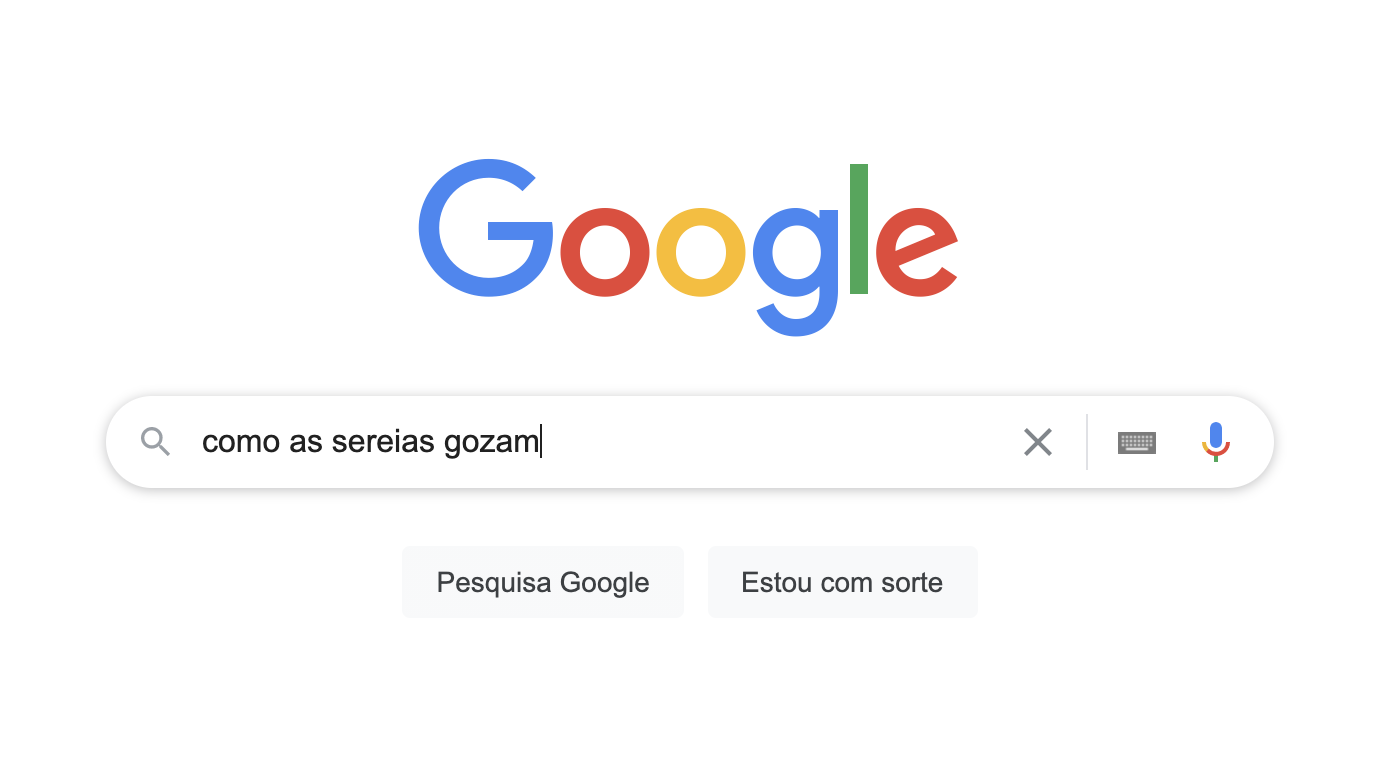Viewport: 1396px width, 758px height.
Task: Click the green "l" of Google logo
Action: point(858,229)
